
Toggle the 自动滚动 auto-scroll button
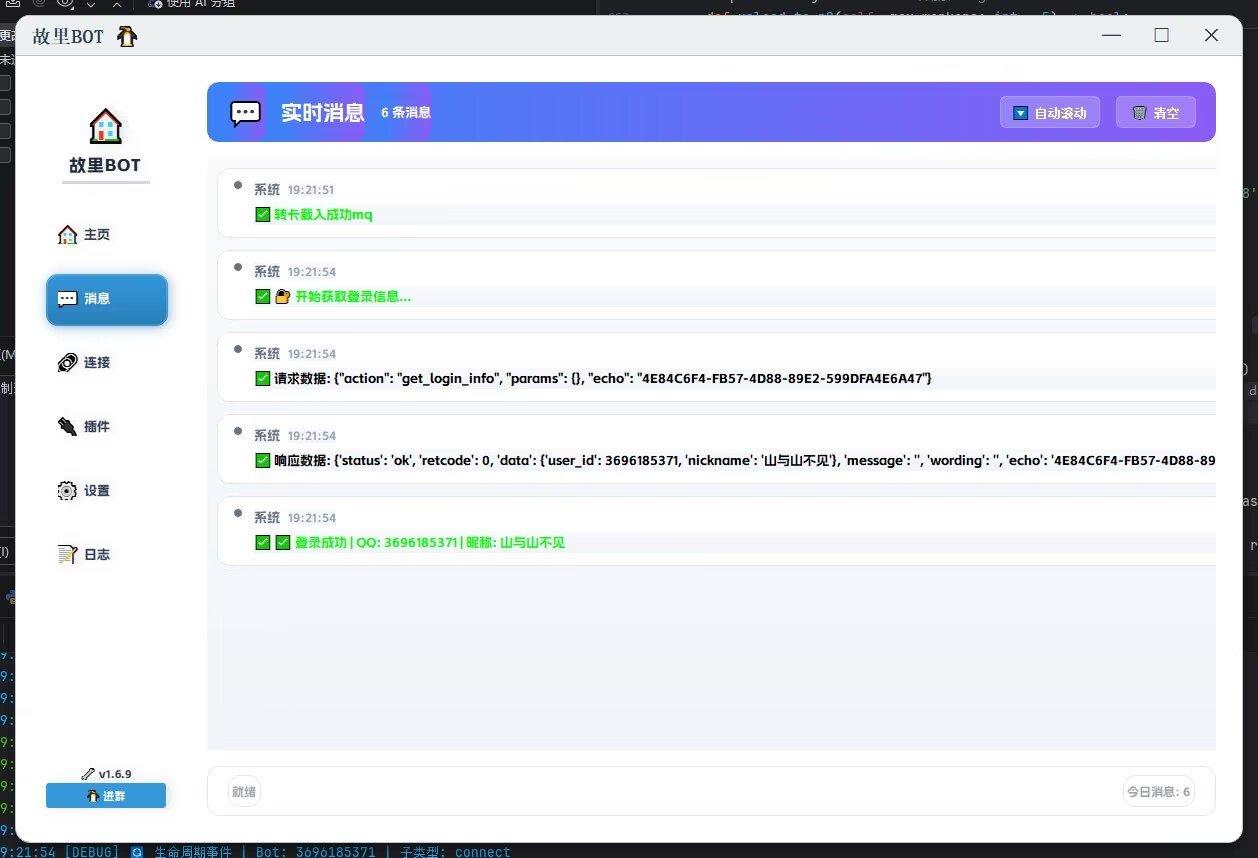coord(1049,113)
